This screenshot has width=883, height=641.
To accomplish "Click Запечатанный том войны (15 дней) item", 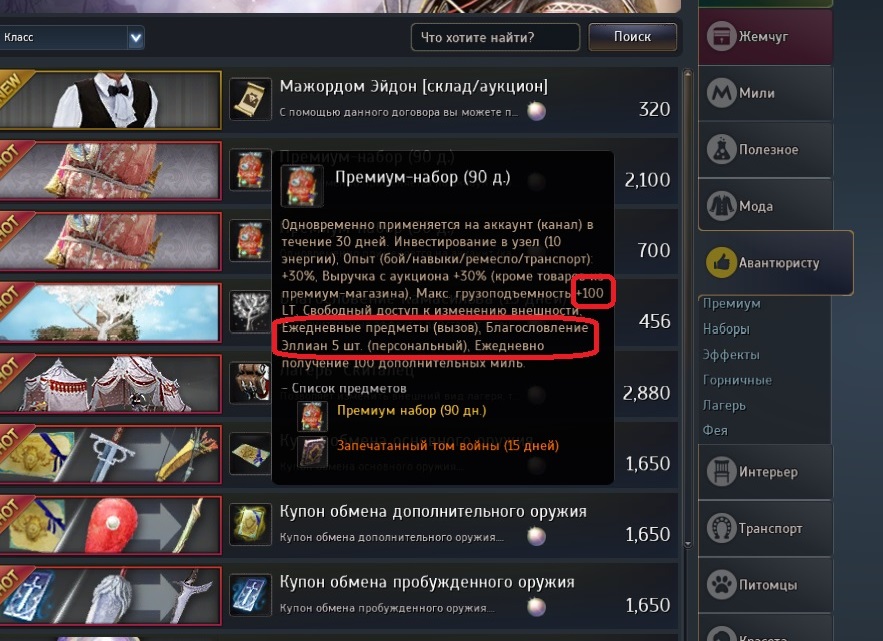I will click(x=447, y=446).
